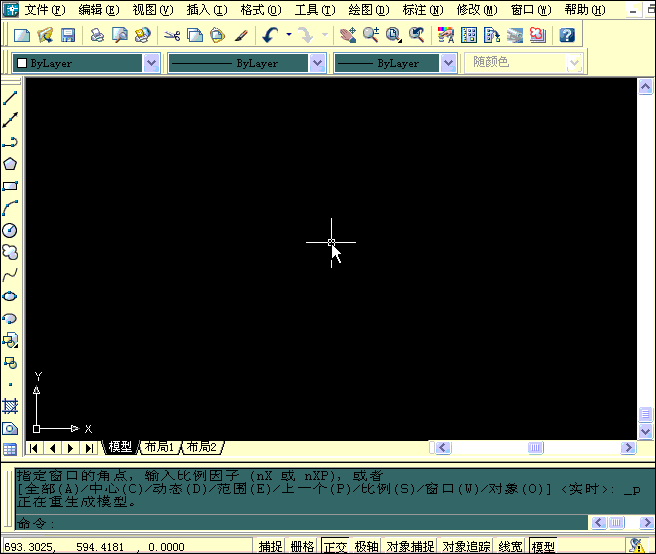Select the Construction Line tool
The image size is (656, 554).
(10, 120)
